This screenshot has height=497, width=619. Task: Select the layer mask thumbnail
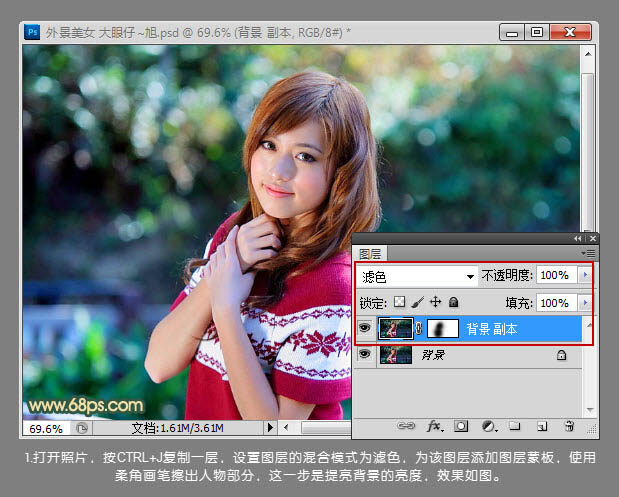[x=443, y=329]
